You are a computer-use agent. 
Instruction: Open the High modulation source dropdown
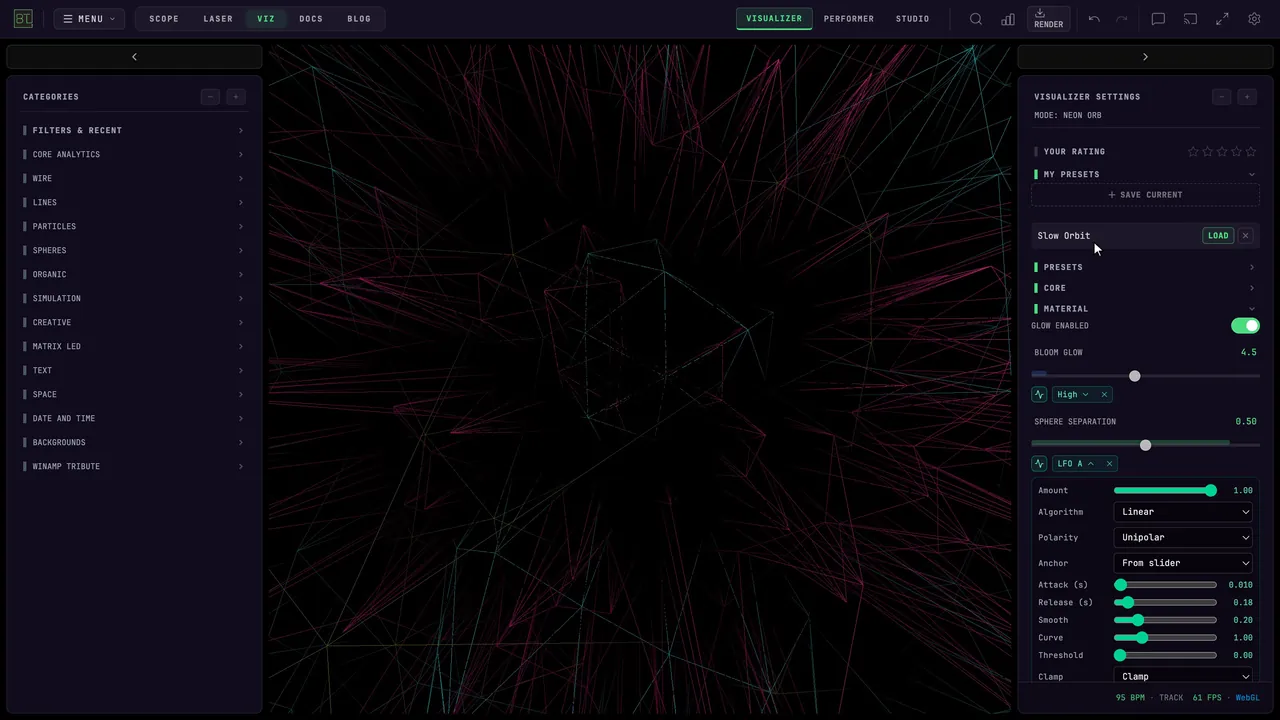pos(1073,395)
